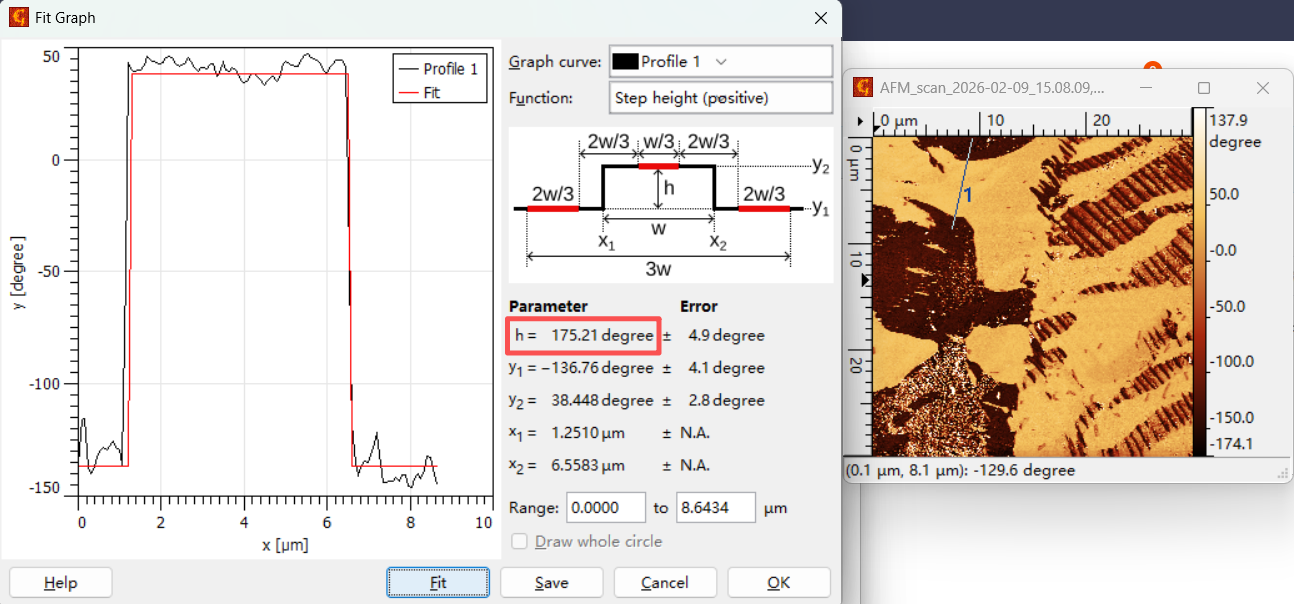Screen dimensions: 1294x604
Task: Click the Step height (positive) function field
Action: (720, 98)
